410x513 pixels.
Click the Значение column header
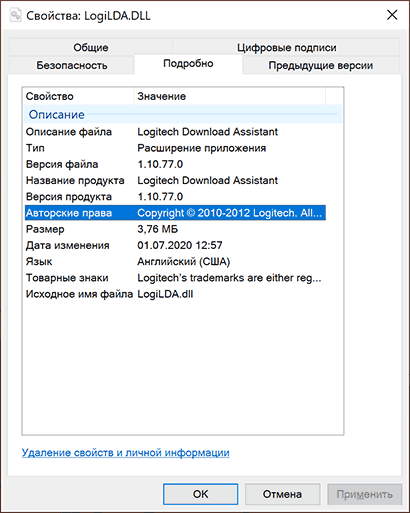pyautogui.click(x=230, y=96)
